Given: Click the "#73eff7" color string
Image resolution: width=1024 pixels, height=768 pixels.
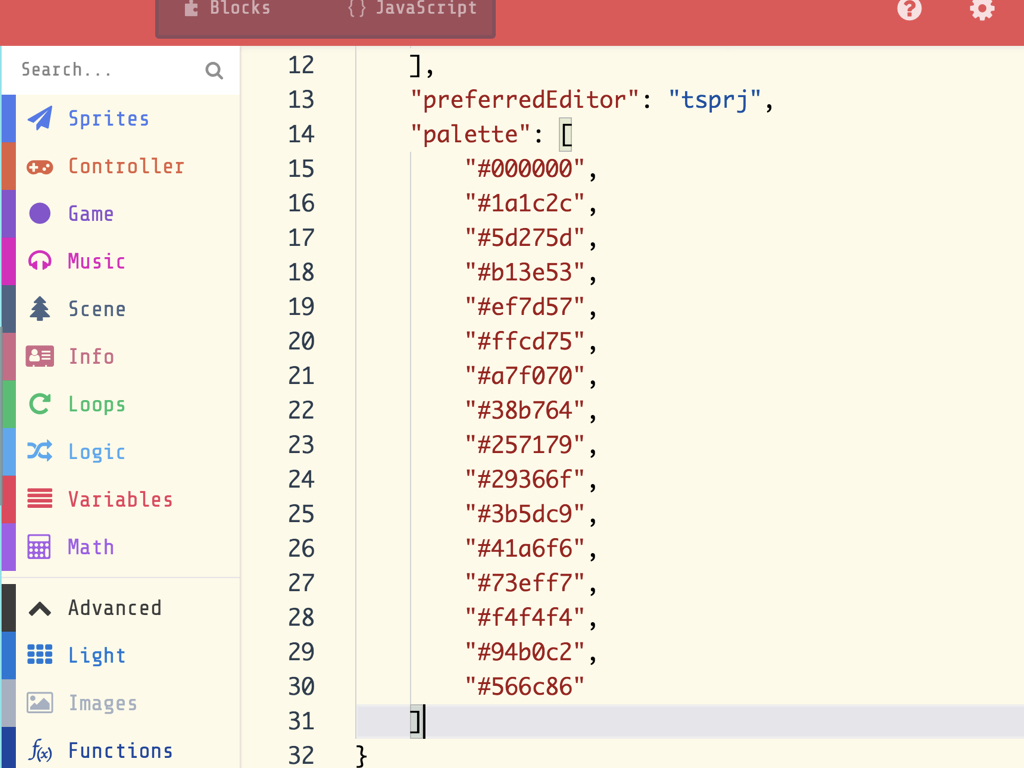Looking at the screenshot, I should pyautogui.click(x=524, y=584).
